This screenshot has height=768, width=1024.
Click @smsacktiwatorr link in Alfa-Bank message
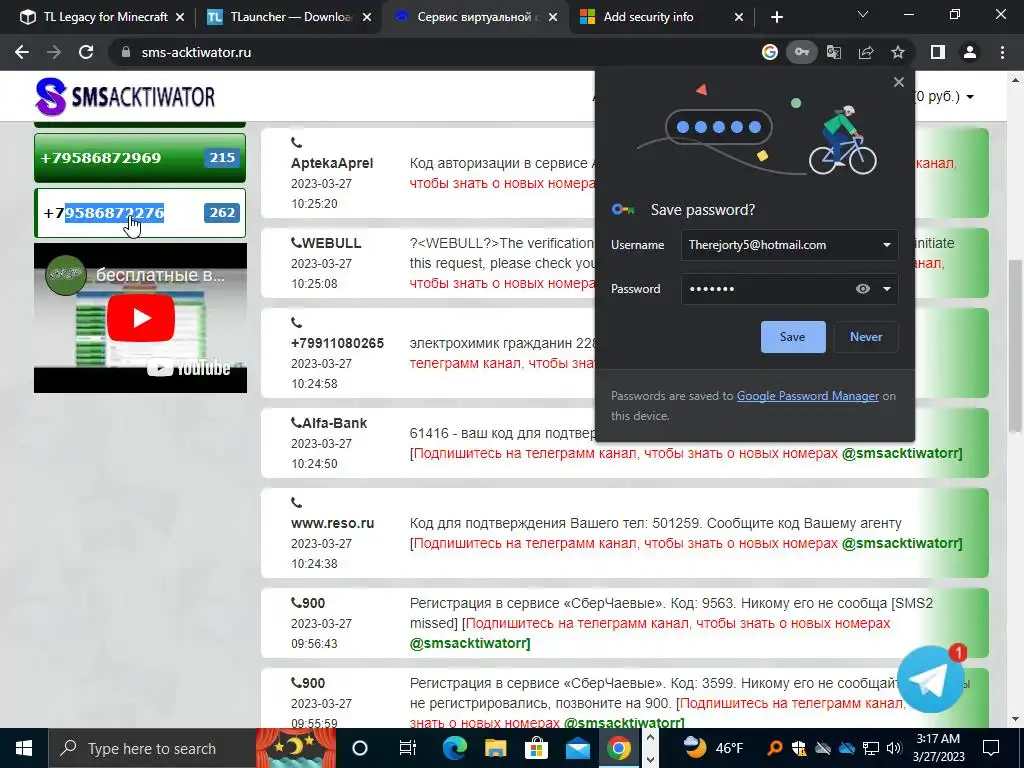point(901,453)
